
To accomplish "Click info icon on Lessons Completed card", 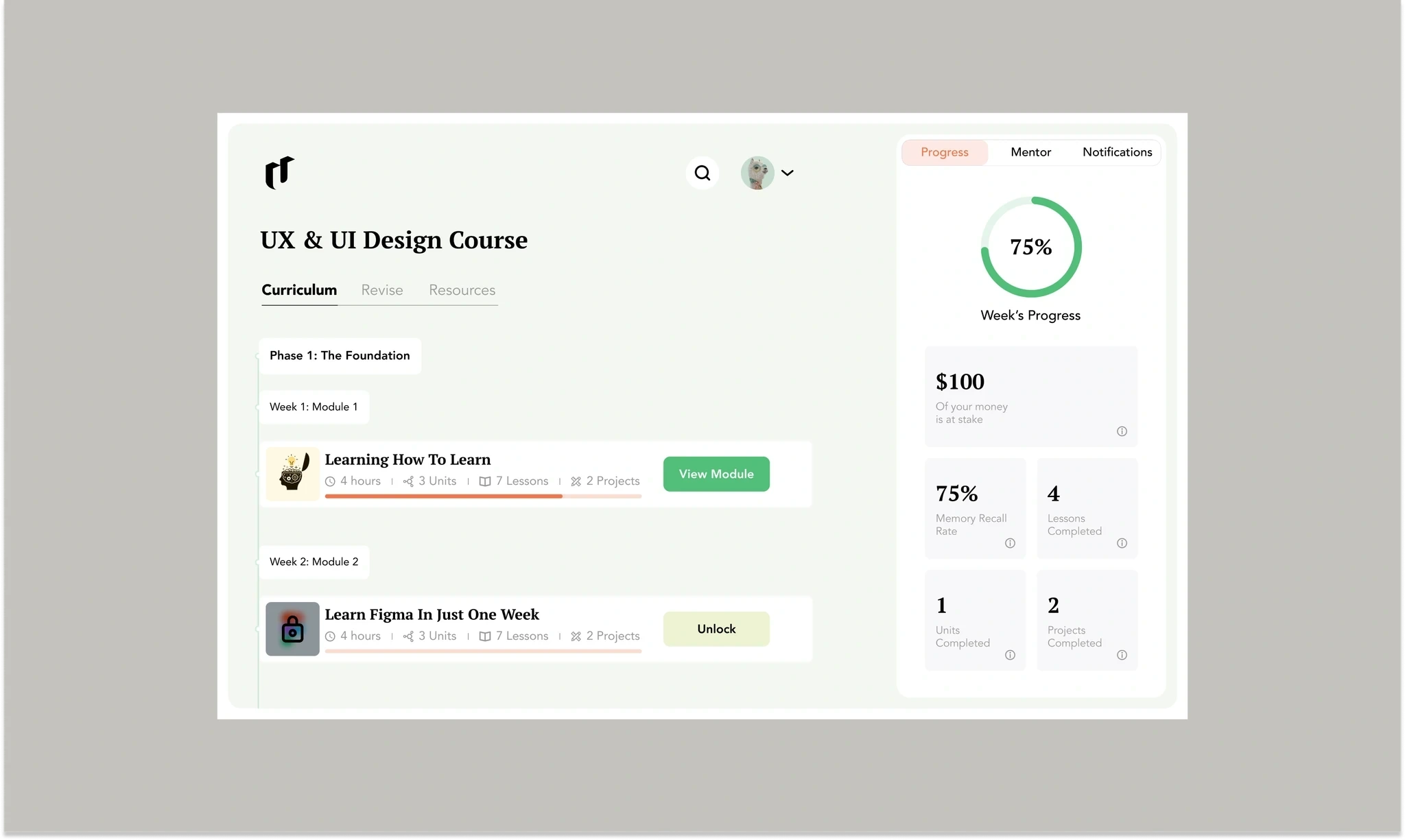I will click(x=1122, y=543).
